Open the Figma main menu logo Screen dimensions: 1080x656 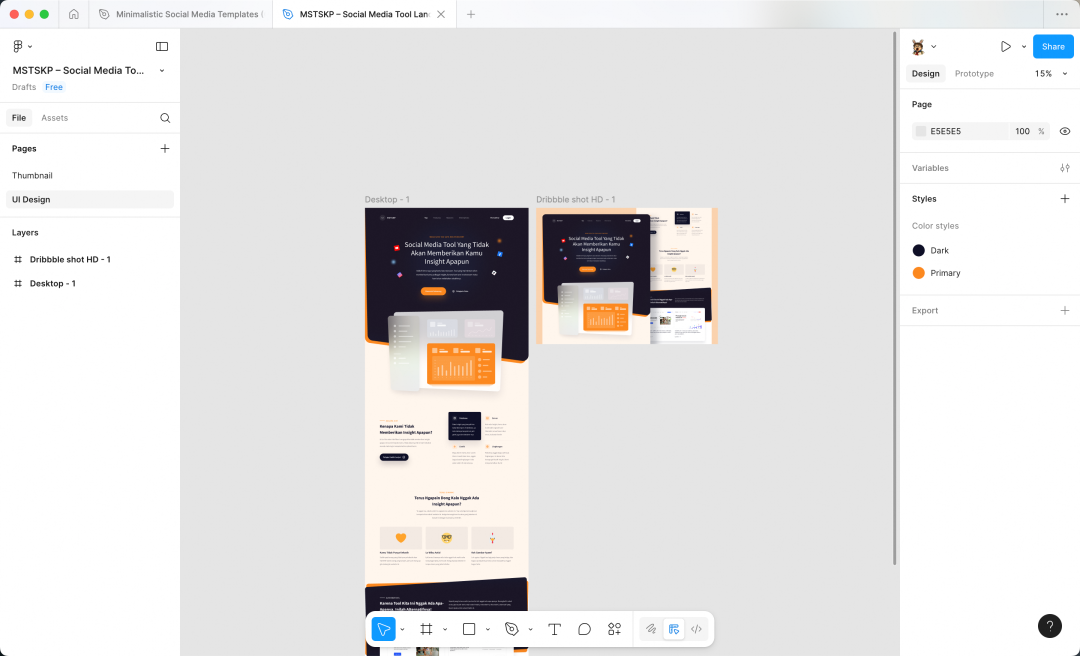(x=18, y=46)
